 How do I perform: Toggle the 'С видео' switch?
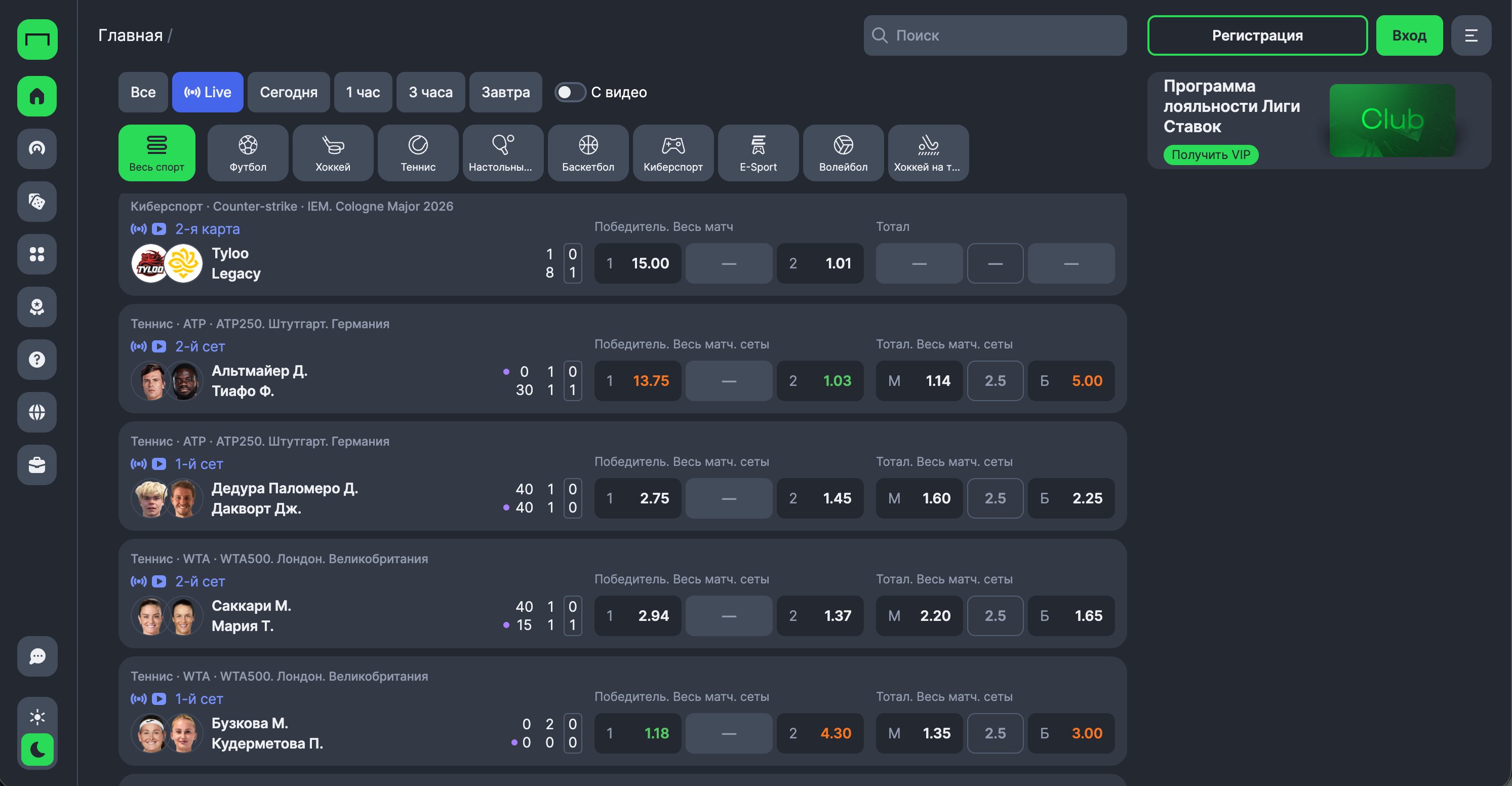pos(570,92)
